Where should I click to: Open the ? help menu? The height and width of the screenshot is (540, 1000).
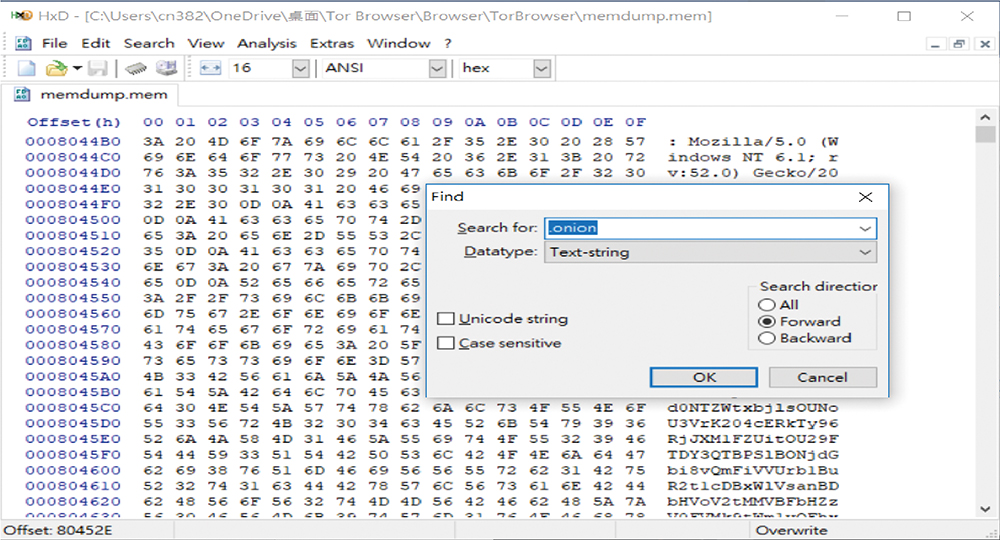click(448, 43)
